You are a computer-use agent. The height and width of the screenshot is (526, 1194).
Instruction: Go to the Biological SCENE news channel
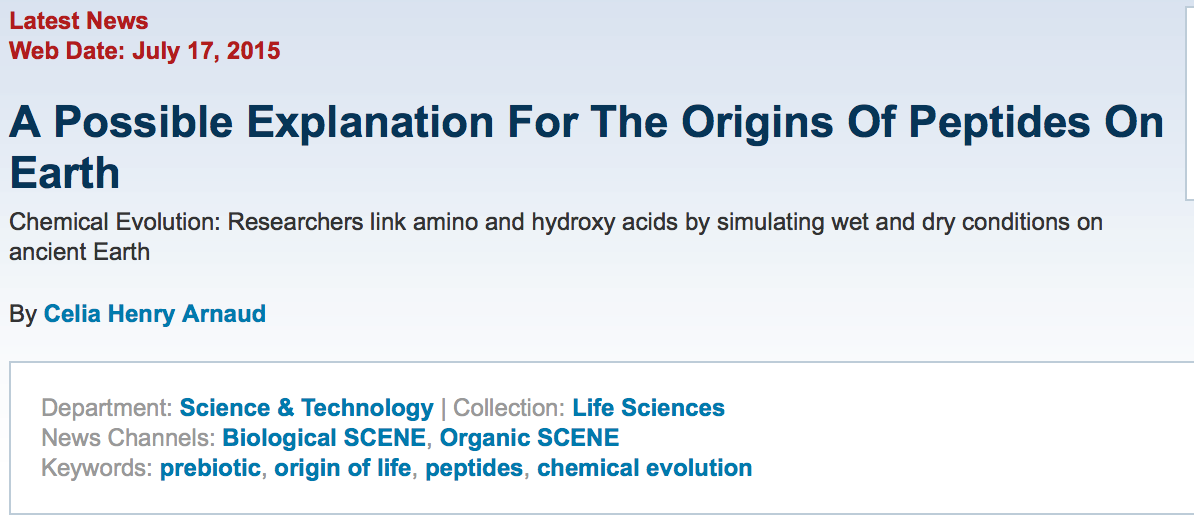(x=324, y=438)
